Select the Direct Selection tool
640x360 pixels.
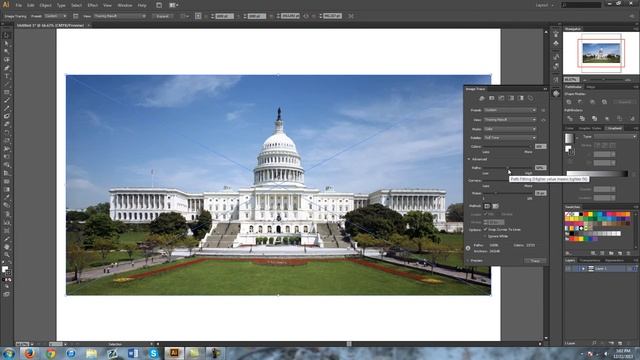(x=7, y=43)
